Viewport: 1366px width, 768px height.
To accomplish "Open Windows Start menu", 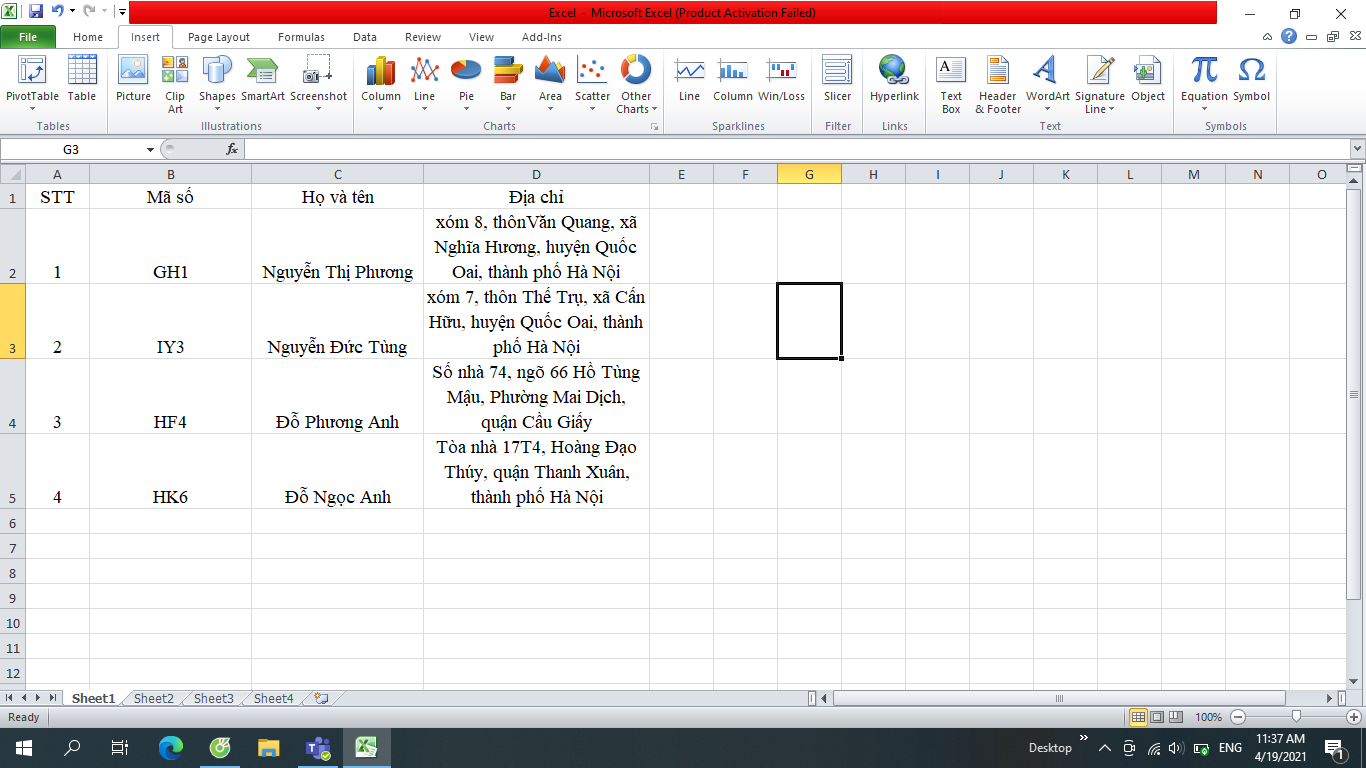I will point(23,747).
